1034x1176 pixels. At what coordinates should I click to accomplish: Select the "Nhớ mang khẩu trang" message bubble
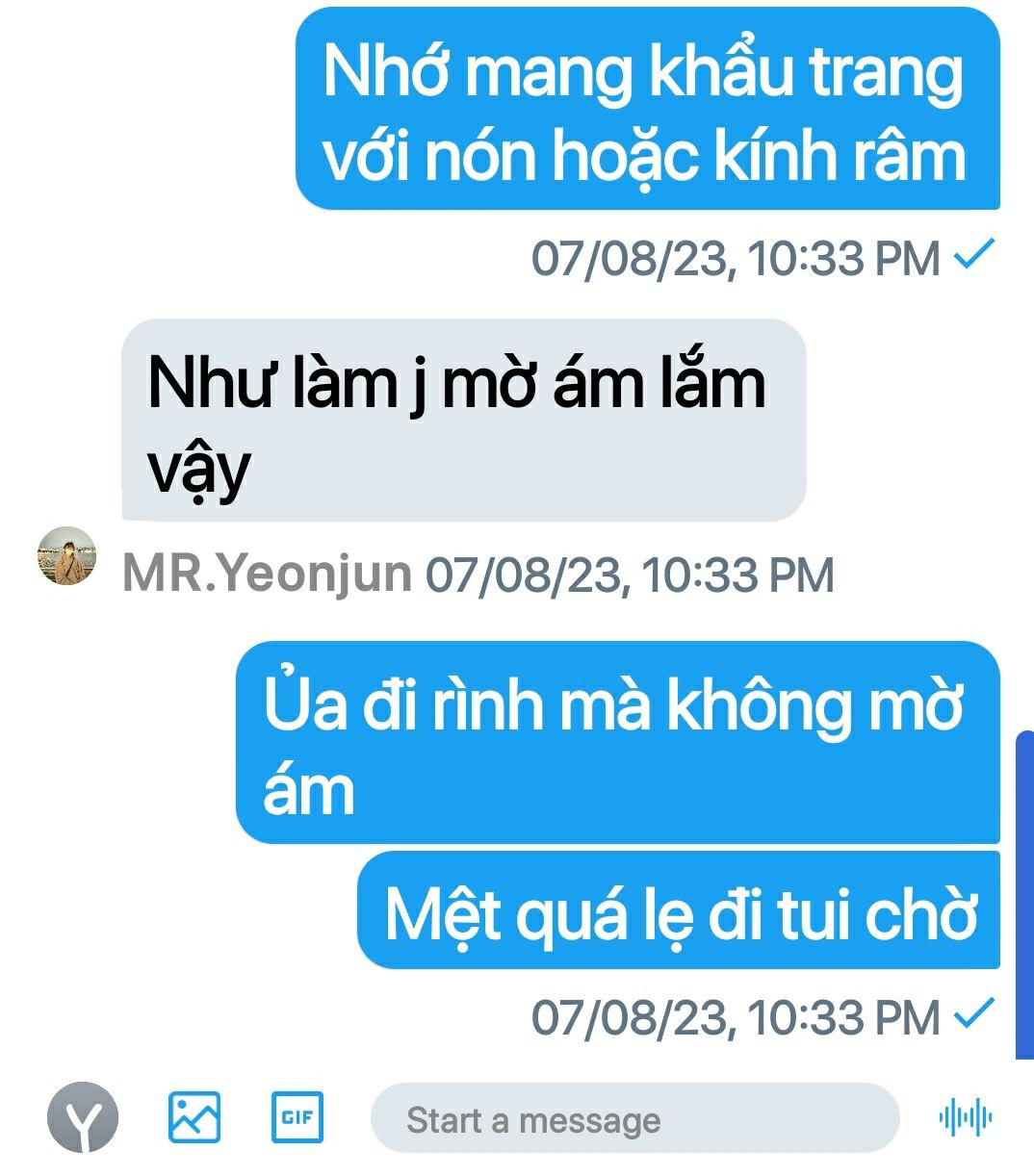click(x=648, y=109)
